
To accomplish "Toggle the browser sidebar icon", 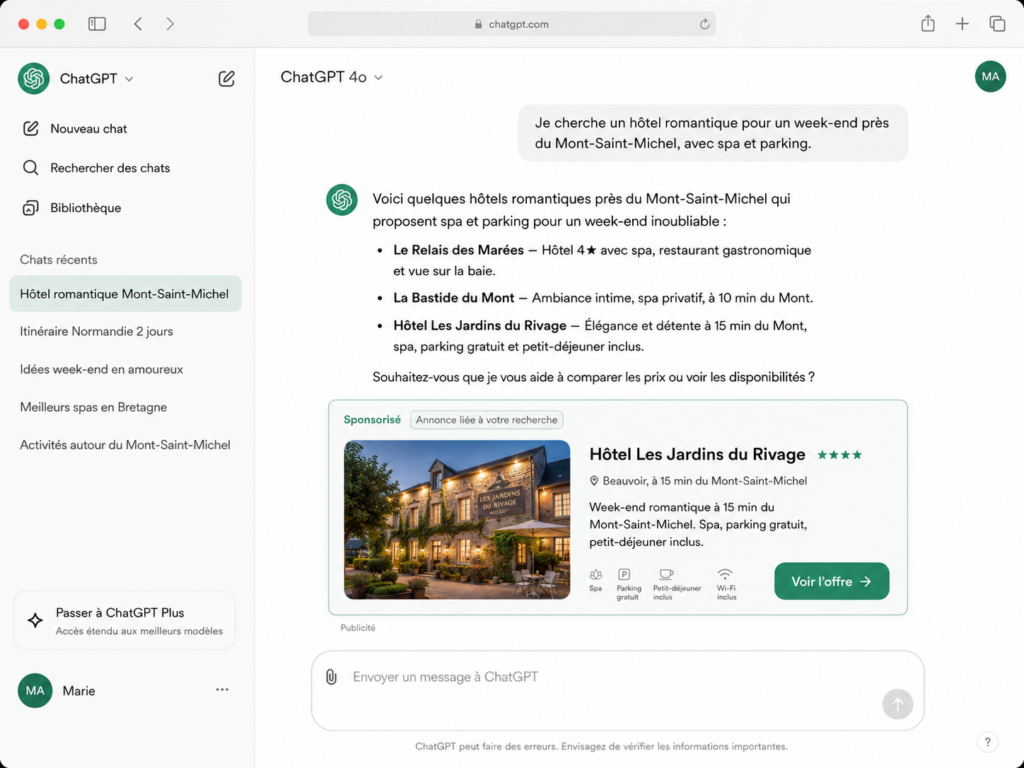I will coord(97,24).
